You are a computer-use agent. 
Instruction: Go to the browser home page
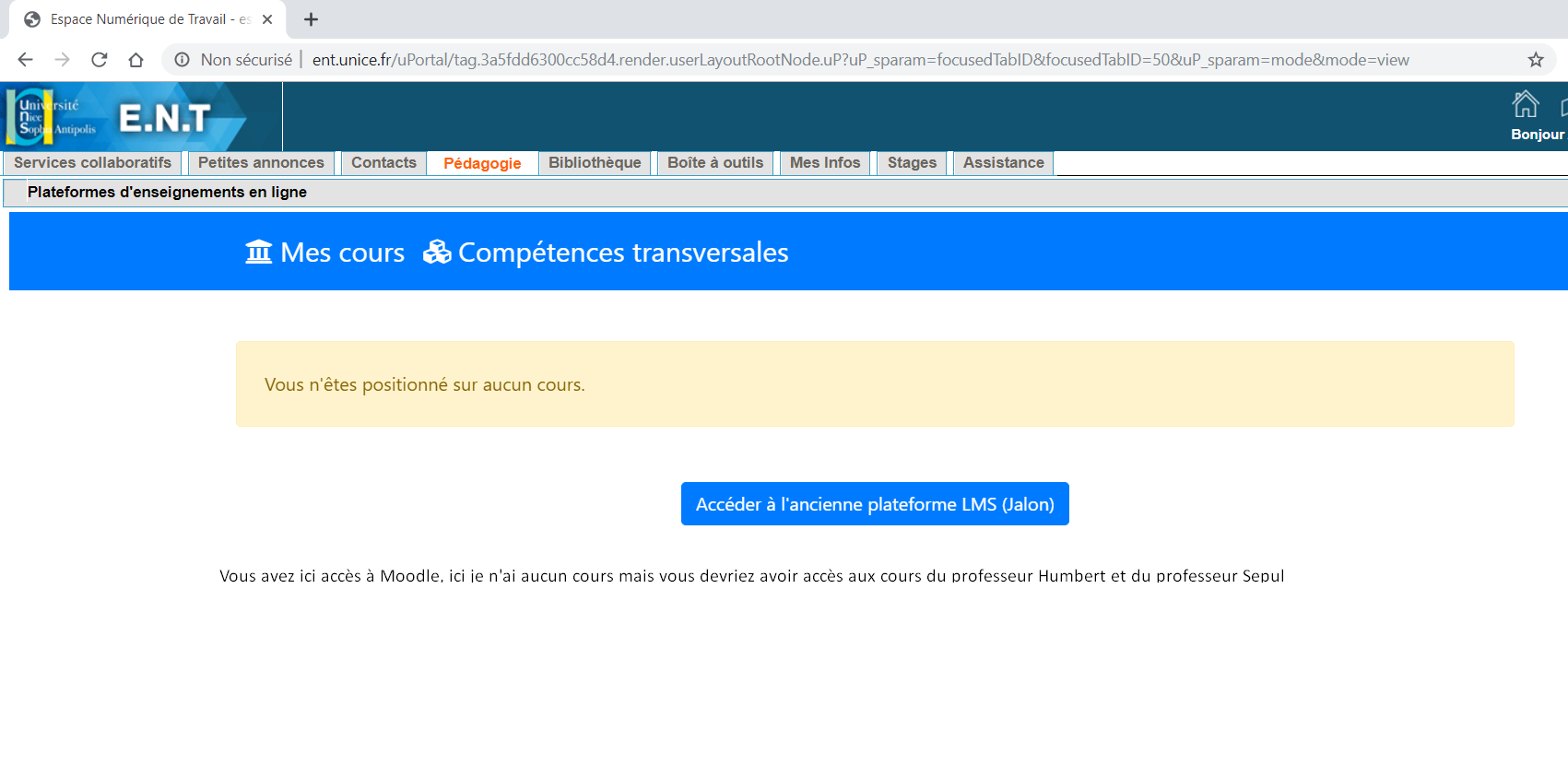pyautogui.click(x=136, y=60)
